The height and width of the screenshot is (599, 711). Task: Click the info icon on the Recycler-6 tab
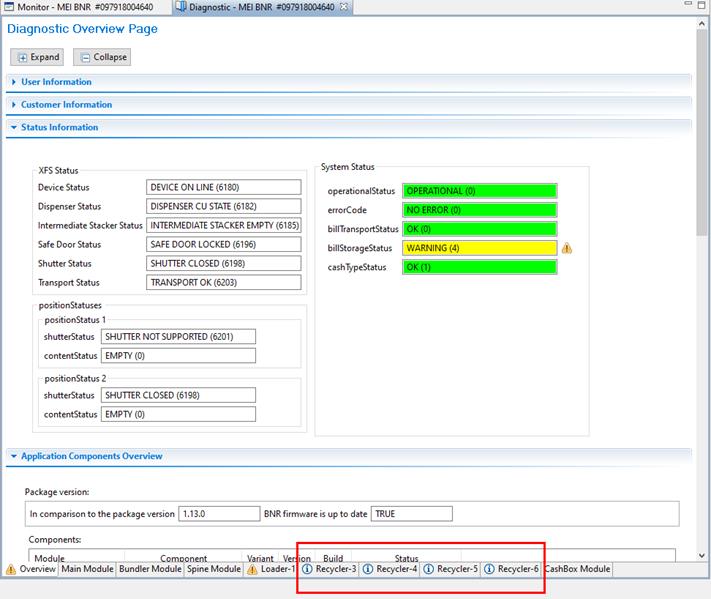[490, 569]
